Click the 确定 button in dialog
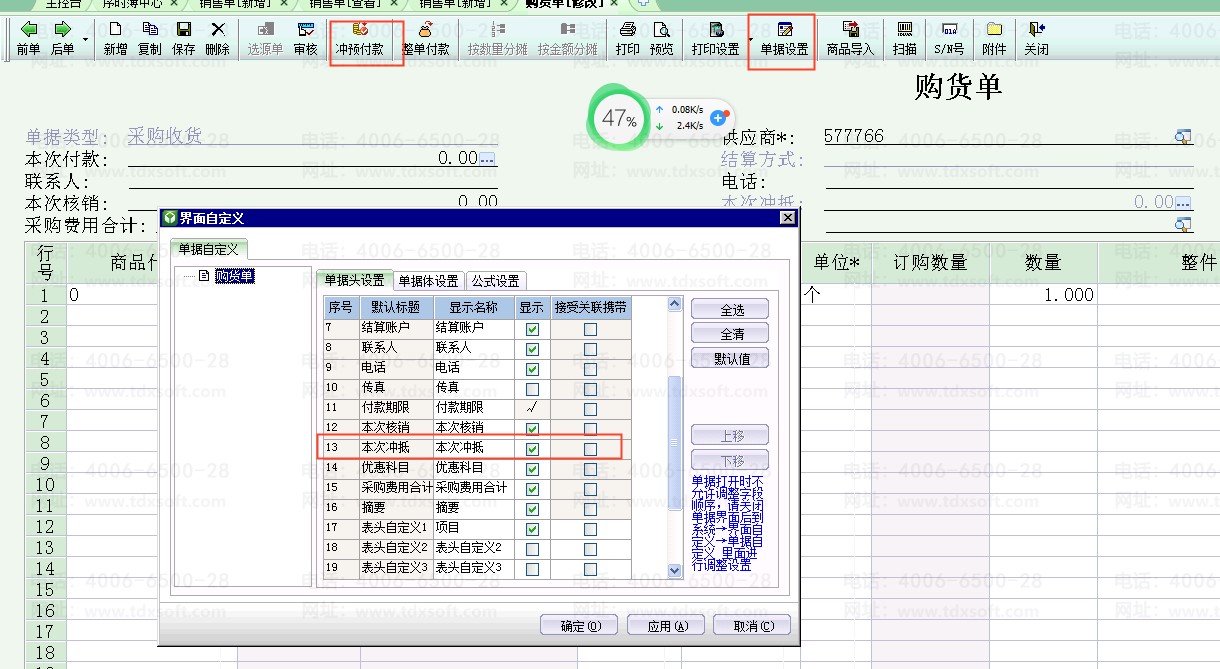The image size is (1220, 669). coord(579,626)
